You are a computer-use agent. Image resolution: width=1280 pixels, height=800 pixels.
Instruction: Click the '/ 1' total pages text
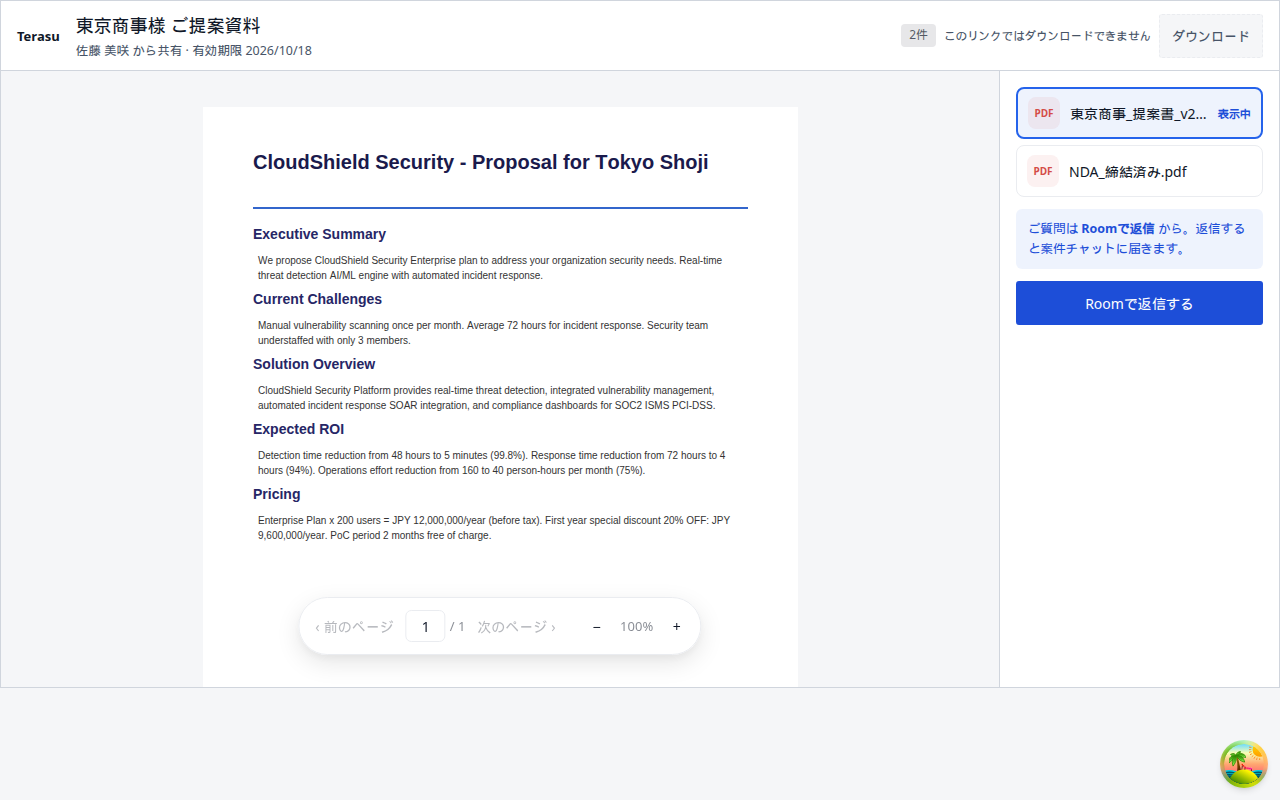[457, 627]
